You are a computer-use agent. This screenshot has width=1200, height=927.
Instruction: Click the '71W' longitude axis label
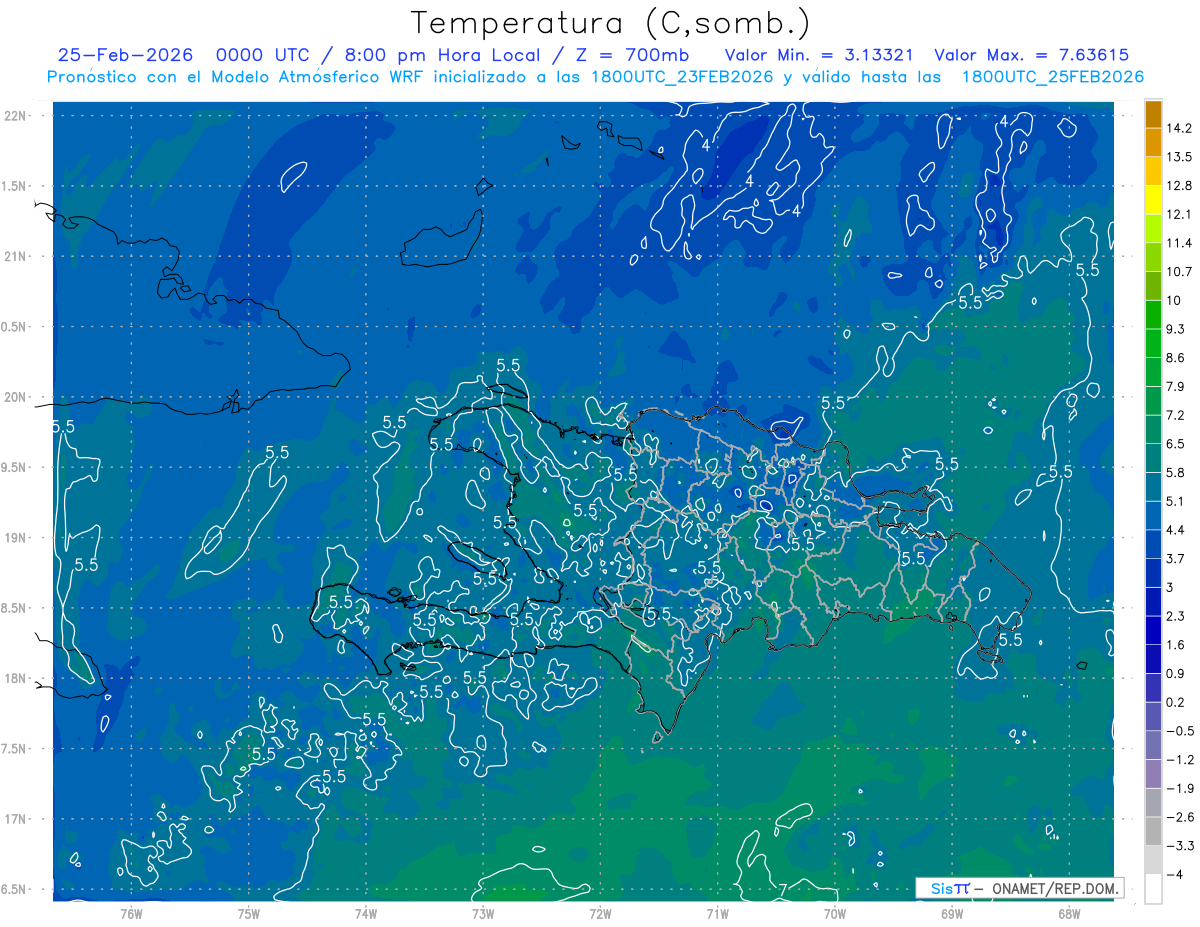click(717, 914)
